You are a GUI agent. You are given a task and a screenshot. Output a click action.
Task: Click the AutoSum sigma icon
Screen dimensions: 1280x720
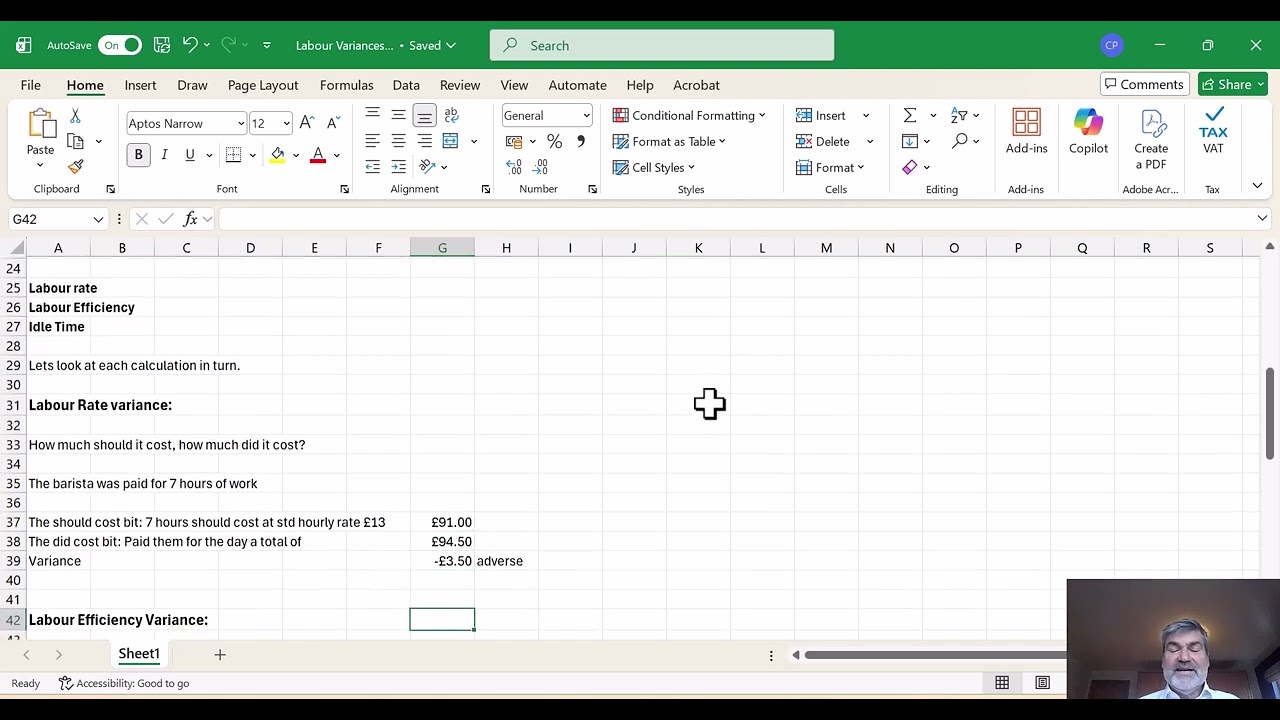pos(910,115)
